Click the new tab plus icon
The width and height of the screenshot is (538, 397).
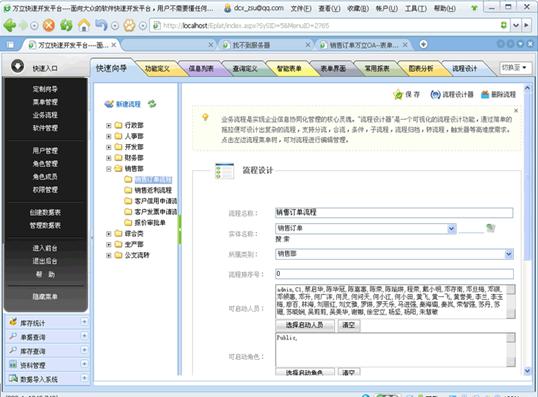click(423, 44)
